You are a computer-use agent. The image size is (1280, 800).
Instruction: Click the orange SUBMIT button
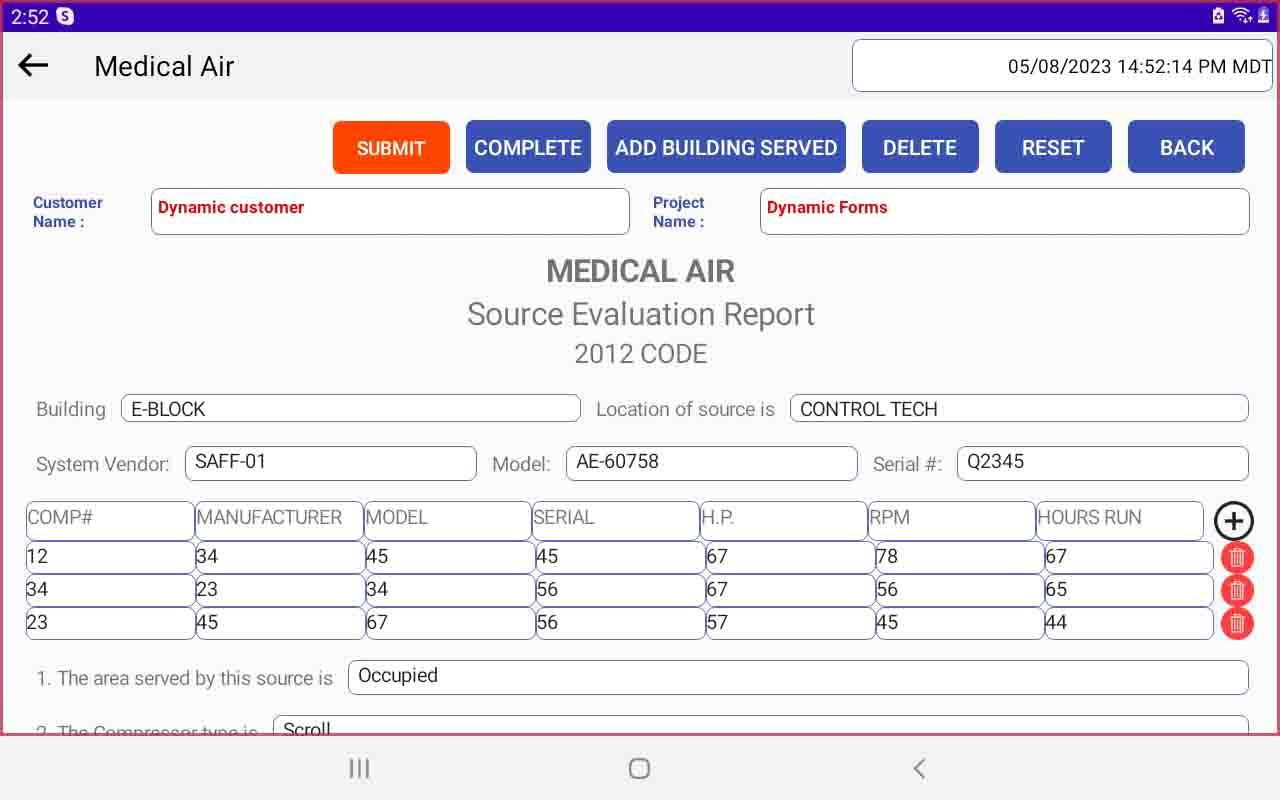391,147
